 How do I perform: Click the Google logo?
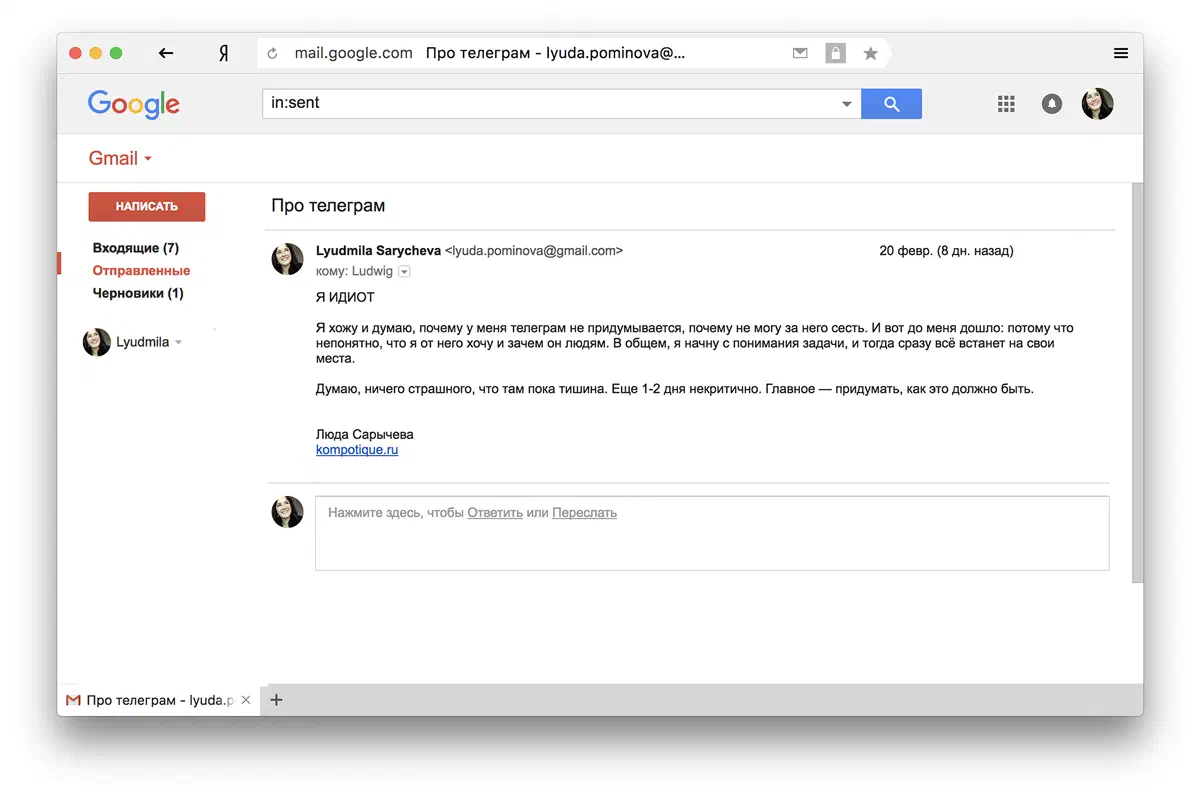pos(134,104)
